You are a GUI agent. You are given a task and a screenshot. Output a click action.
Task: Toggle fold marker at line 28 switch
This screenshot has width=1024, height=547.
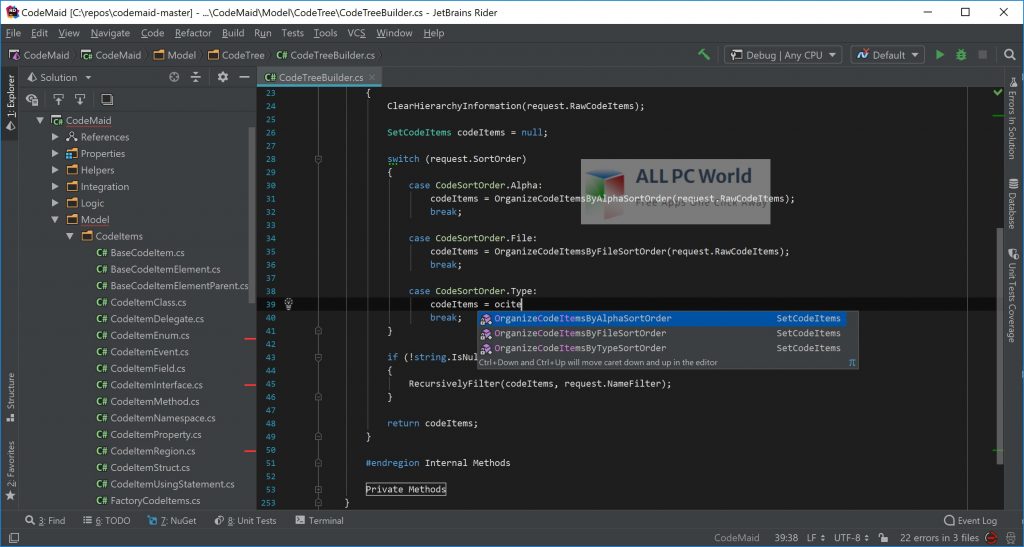[318, 159]
